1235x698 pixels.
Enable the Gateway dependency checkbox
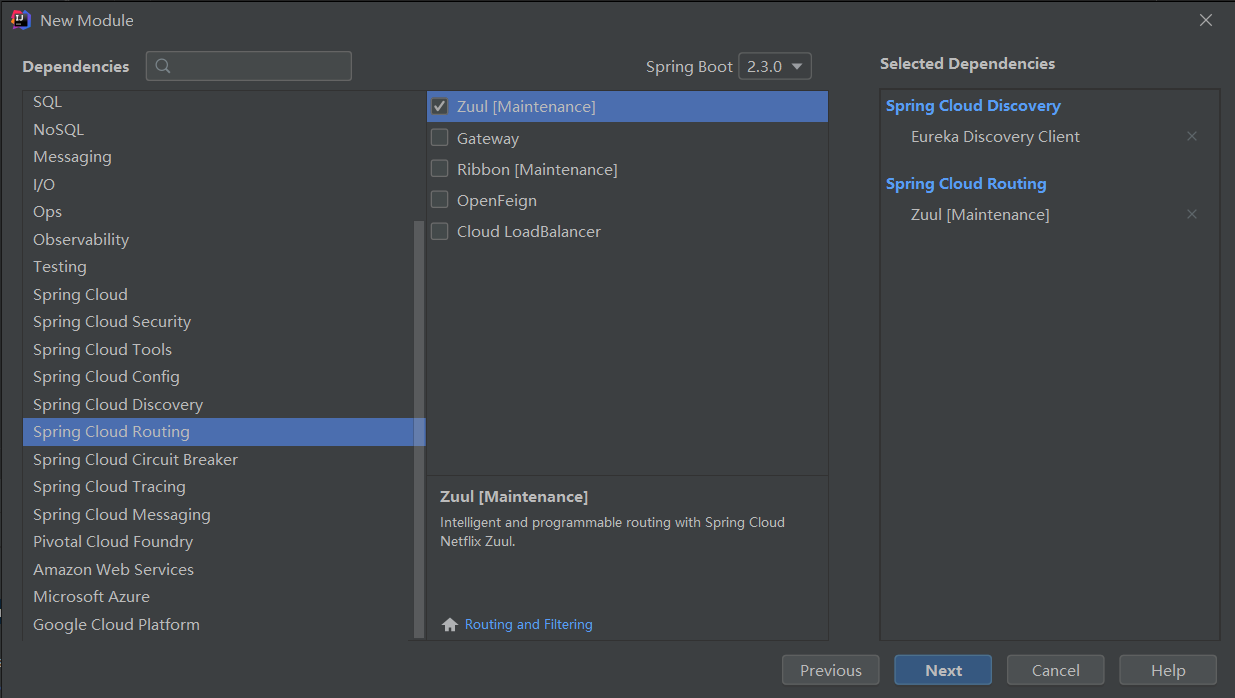click(439, 138)
